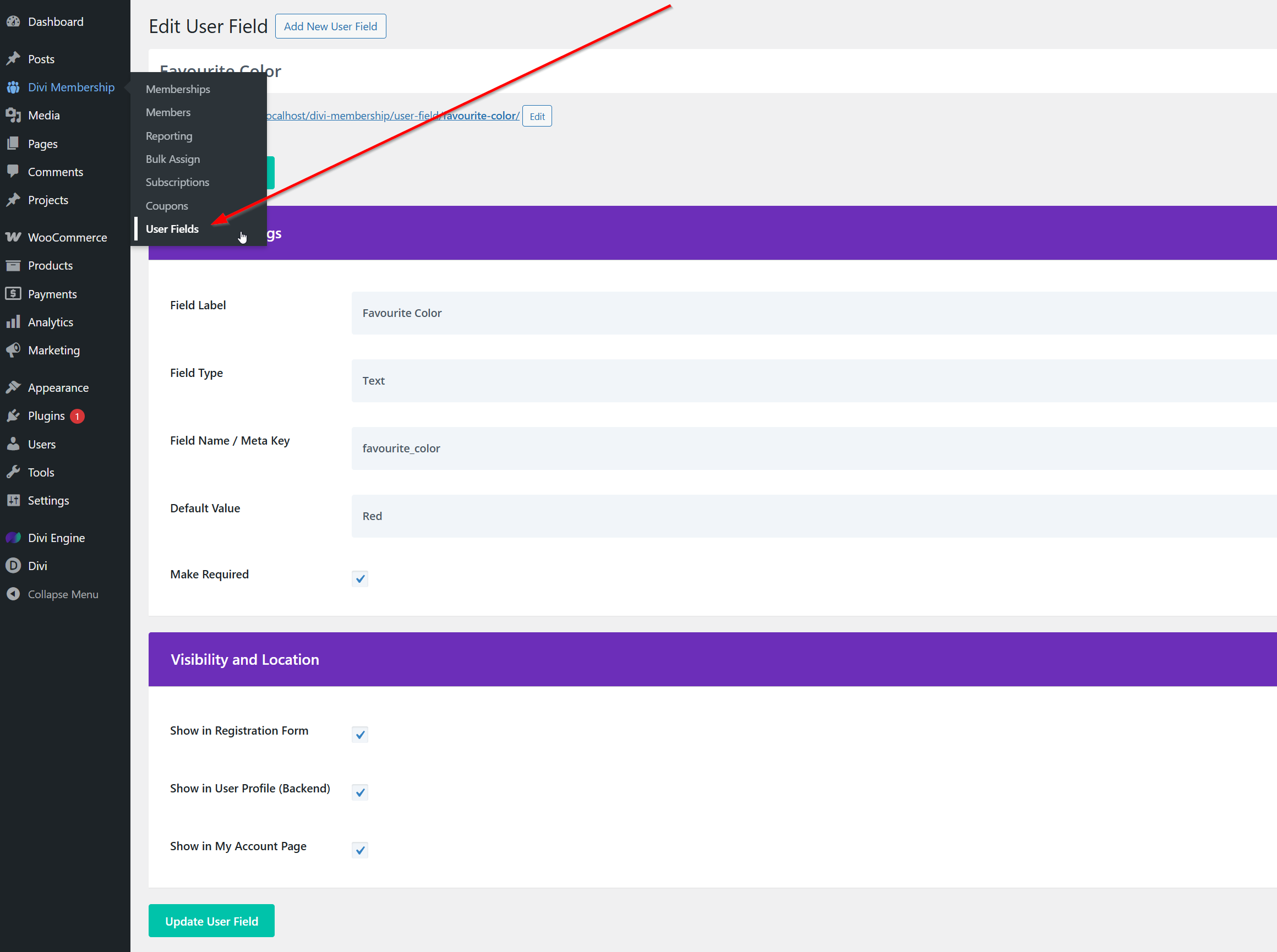Select Bulk Assign from the submenu
Viewport: 1277px width, 952px height.
(x=172, y=159)
